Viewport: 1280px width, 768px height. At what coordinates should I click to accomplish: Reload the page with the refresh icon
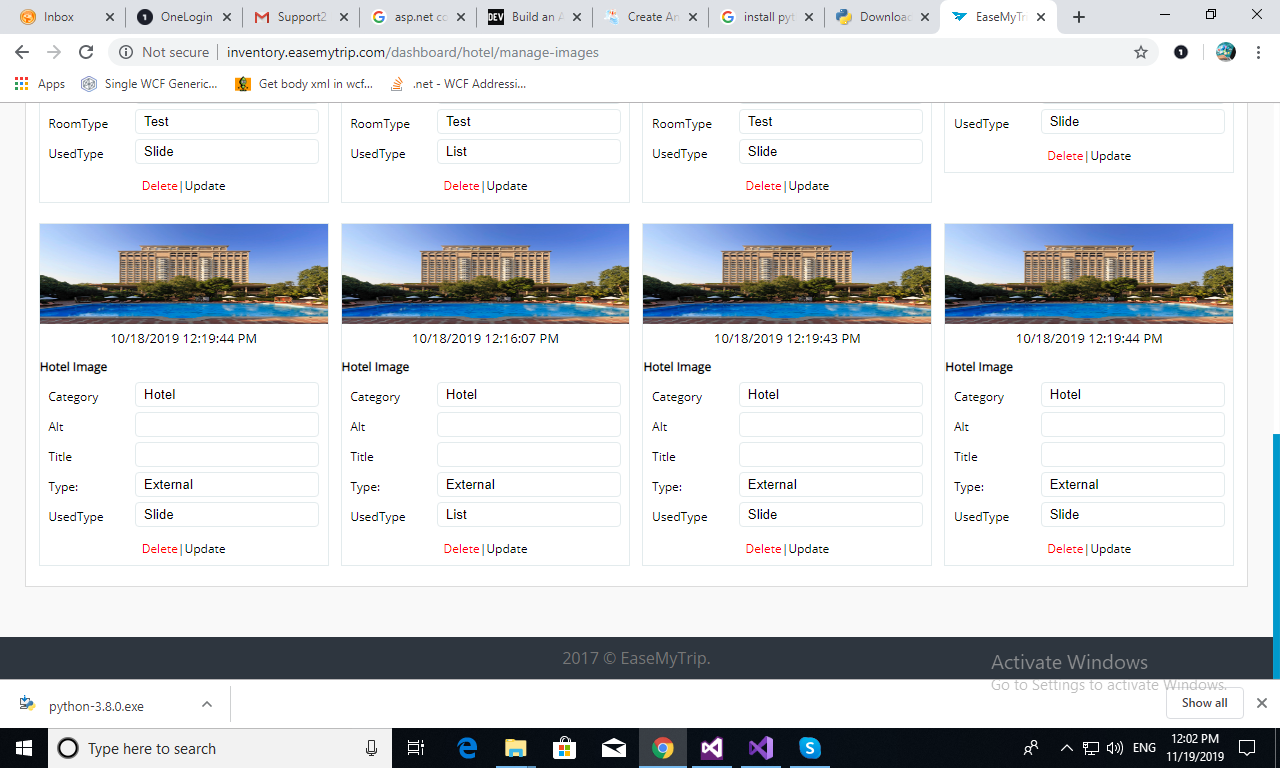click(86, 52)
